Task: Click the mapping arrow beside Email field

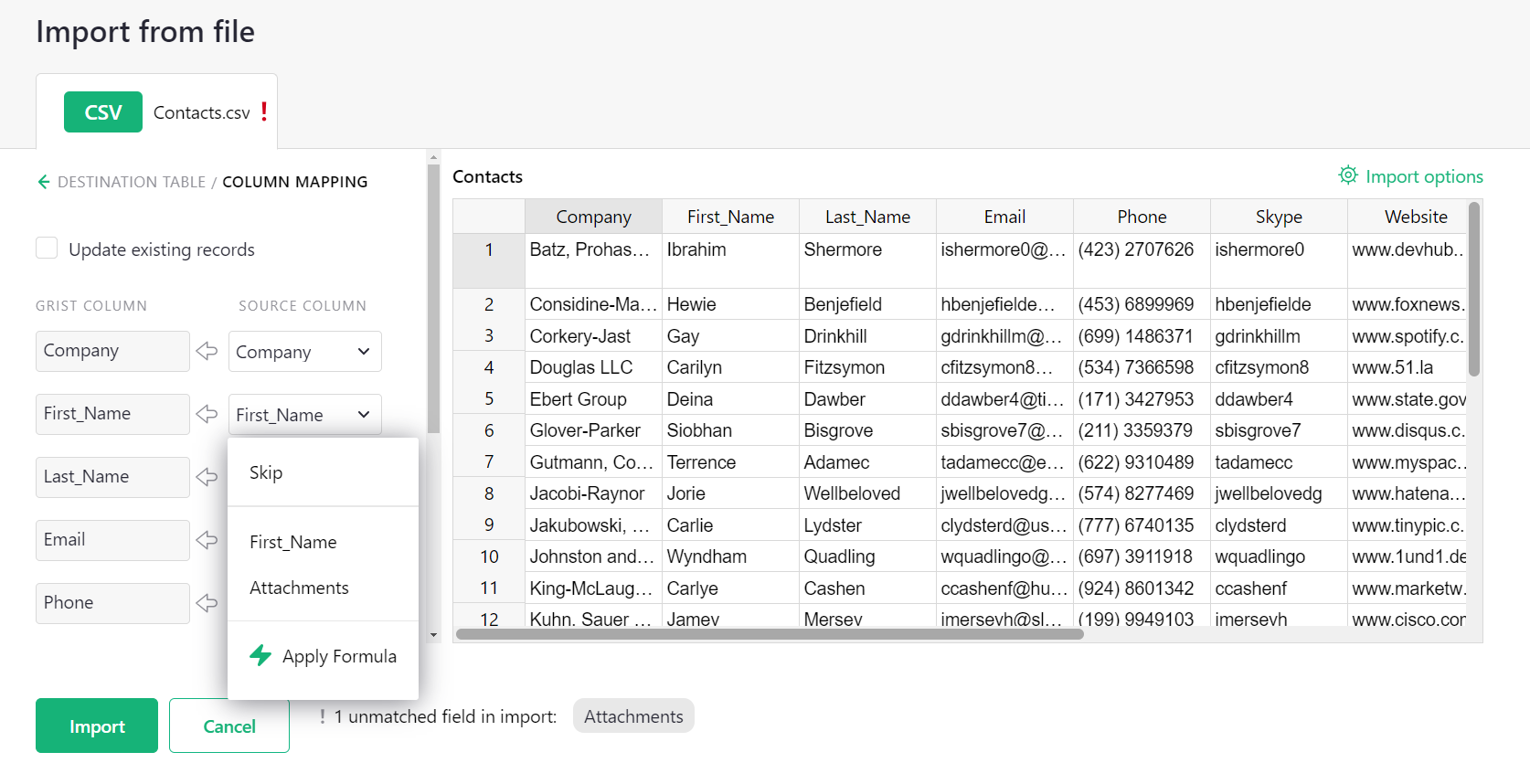Action: (x=207, y=540)
